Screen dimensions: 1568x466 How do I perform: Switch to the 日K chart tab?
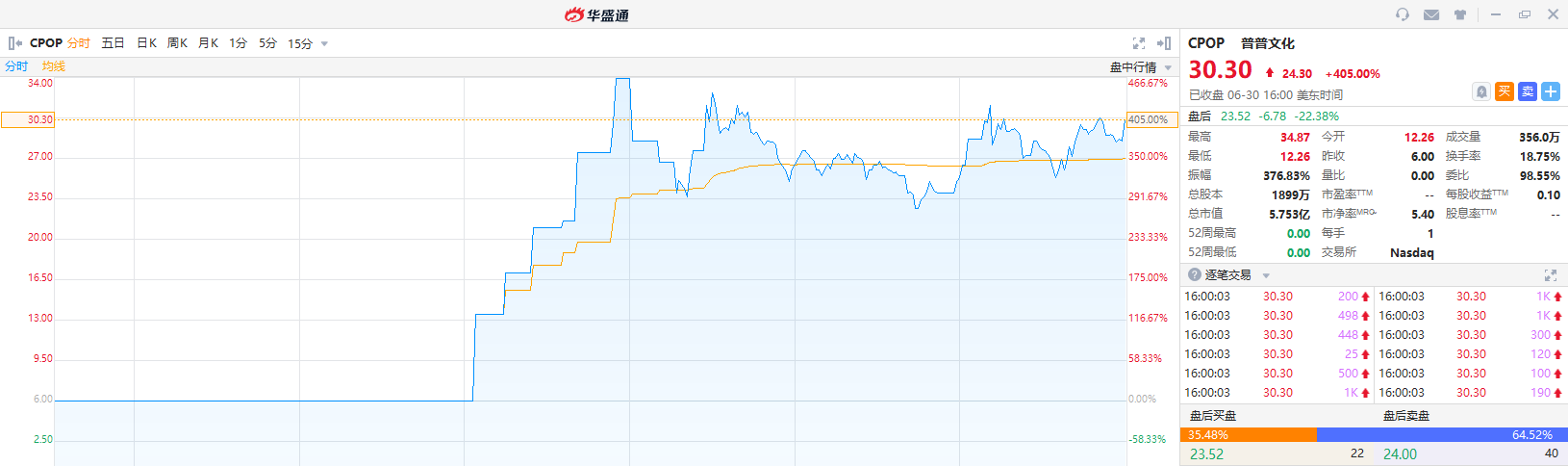pyautogui.click(x=146, y=43)
